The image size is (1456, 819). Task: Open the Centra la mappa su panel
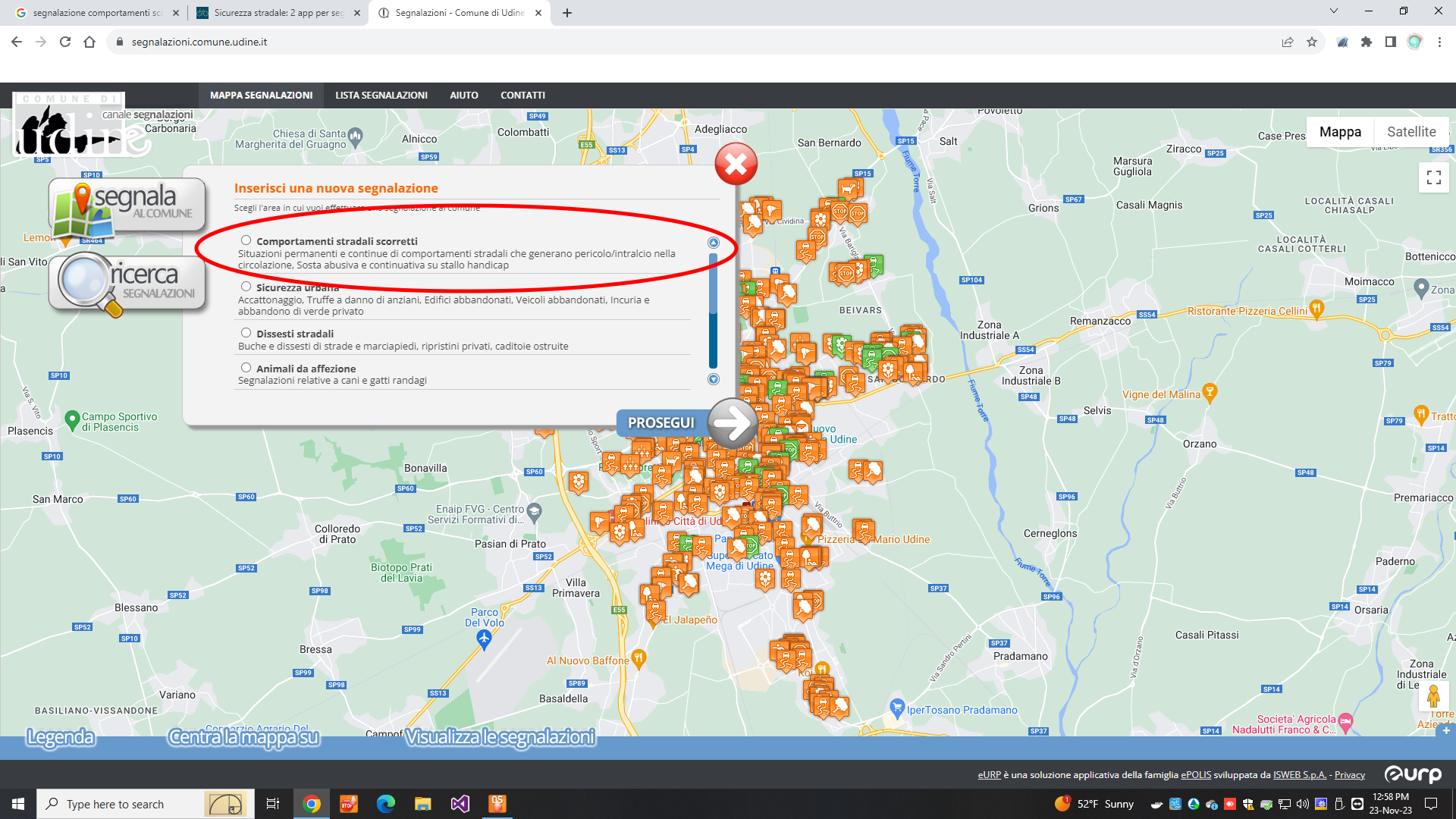pyautogui.click(x=243, y=737)
